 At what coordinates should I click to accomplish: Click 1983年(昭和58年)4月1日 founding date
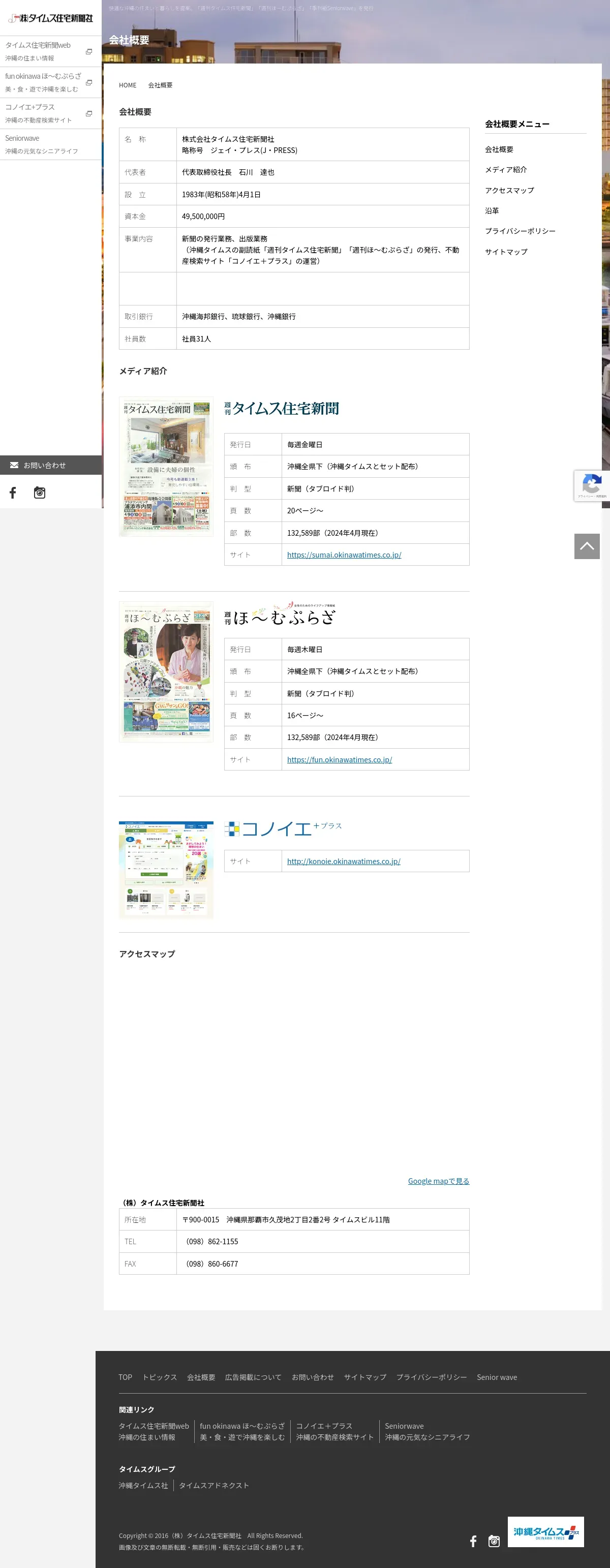pyautogui.click(x=221, y=194)
